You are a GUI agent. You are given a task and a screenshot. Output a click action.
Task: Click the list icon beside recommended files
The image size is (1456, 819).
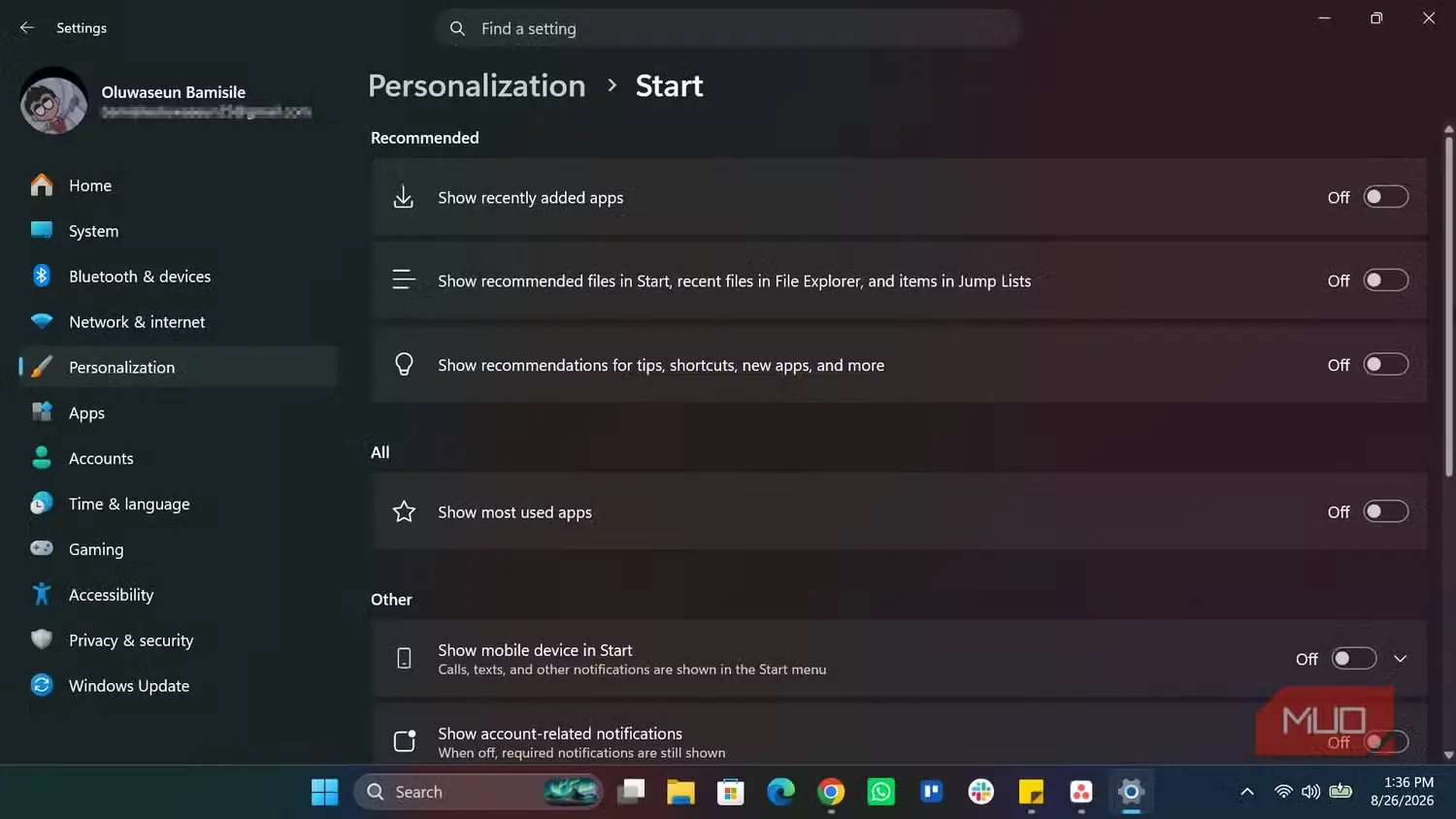(404, 280)
